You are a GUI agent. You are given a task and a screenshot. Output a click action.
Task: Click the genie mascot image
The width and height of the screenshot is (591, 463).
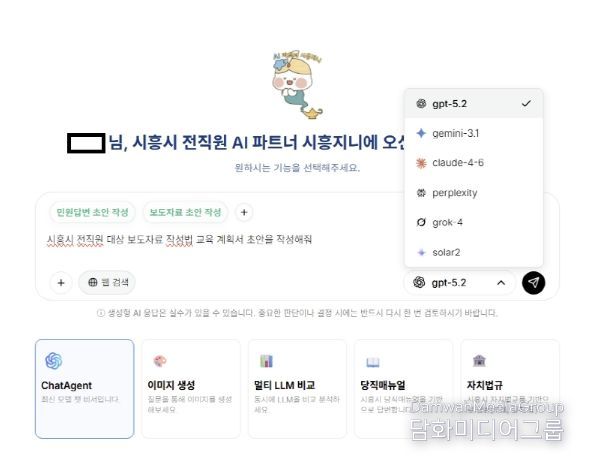297,85
